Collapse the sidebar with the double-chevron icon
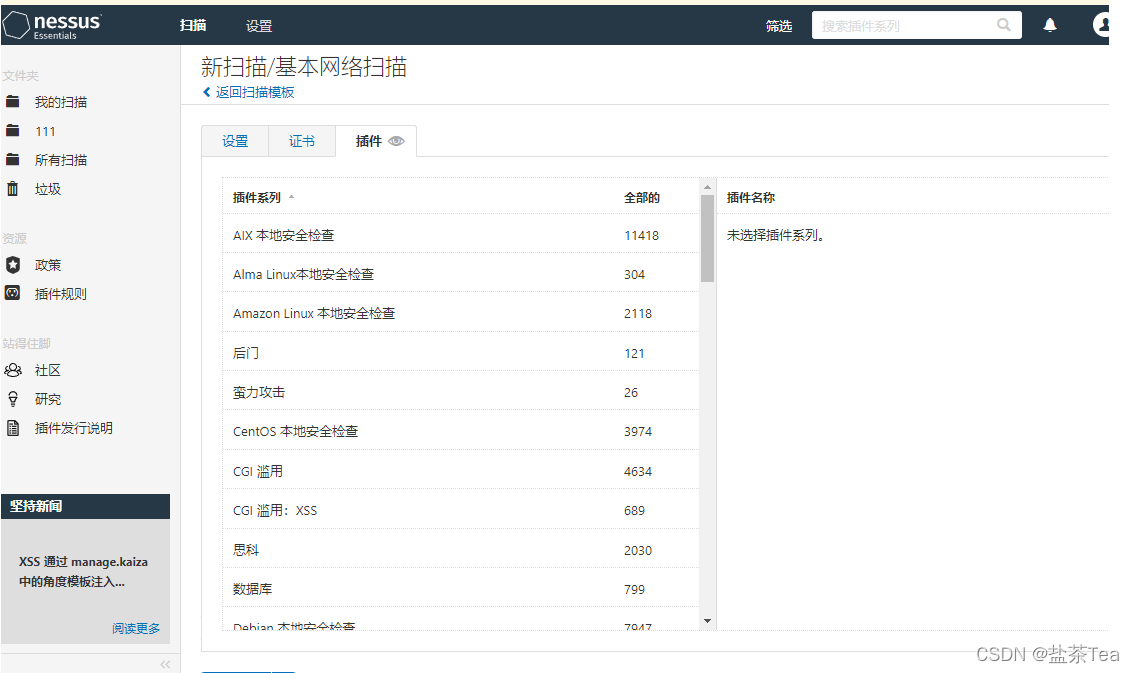This screenshot has width=1134, height=673. (x=165, y=664)
